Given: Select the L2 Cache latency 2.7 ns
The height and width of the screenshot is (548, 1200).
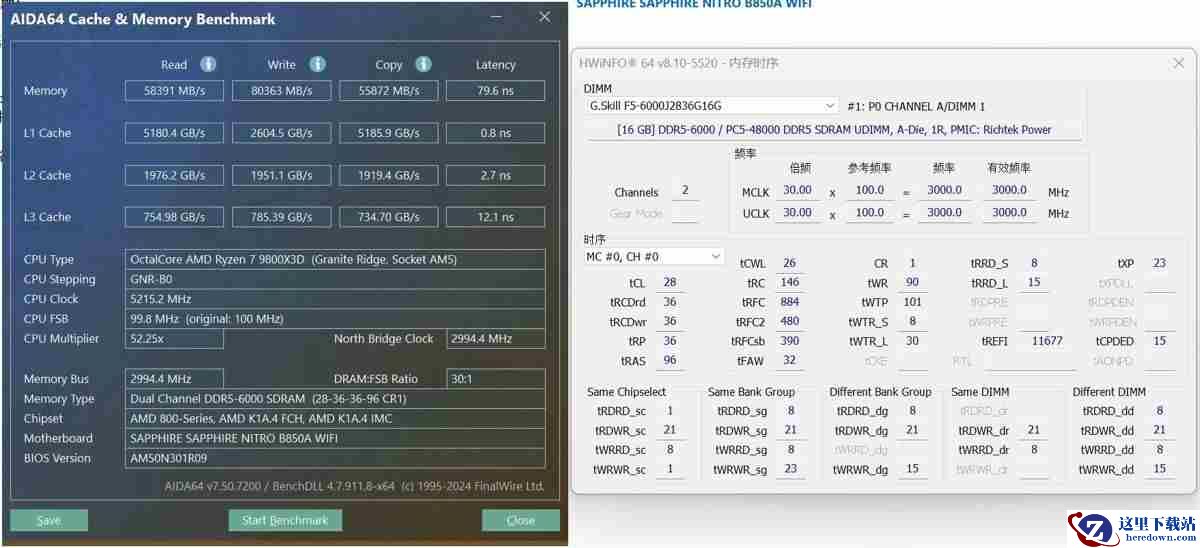Looking at the screenshot, I should pos(495,175).
